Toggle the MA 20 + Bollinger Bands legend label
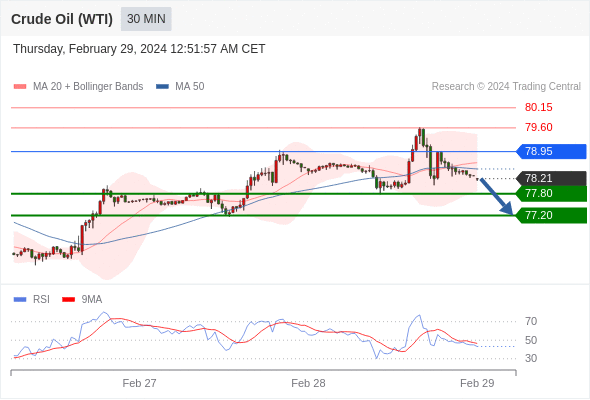Viewport: 590px width, 400px height. pos(88,87)
